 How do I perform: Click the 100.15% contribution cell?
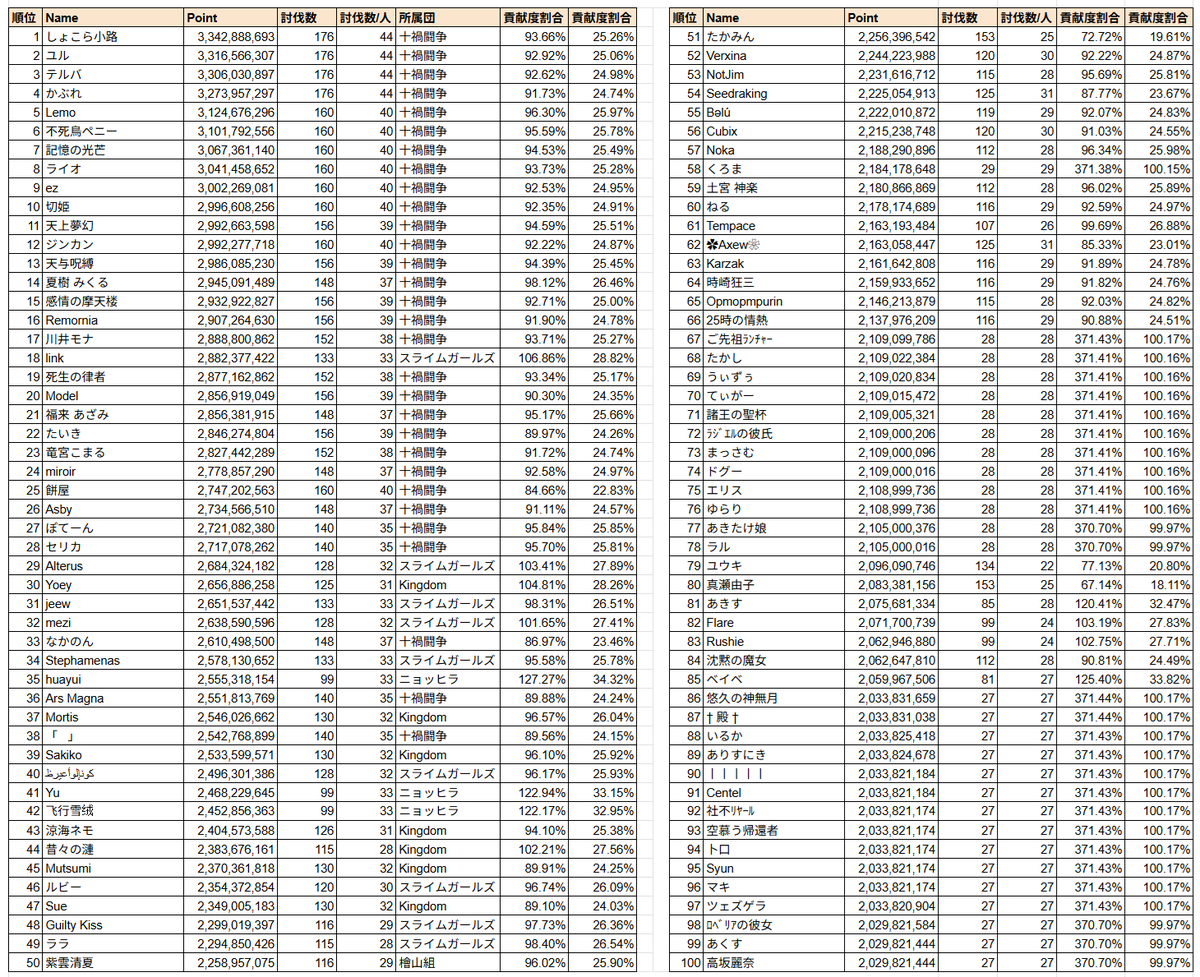[x=1159, y=169]
